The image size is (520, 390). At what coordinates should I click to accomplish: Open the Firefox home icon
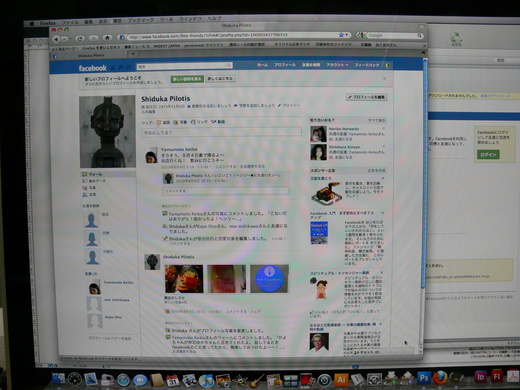[x=107, y=38]
